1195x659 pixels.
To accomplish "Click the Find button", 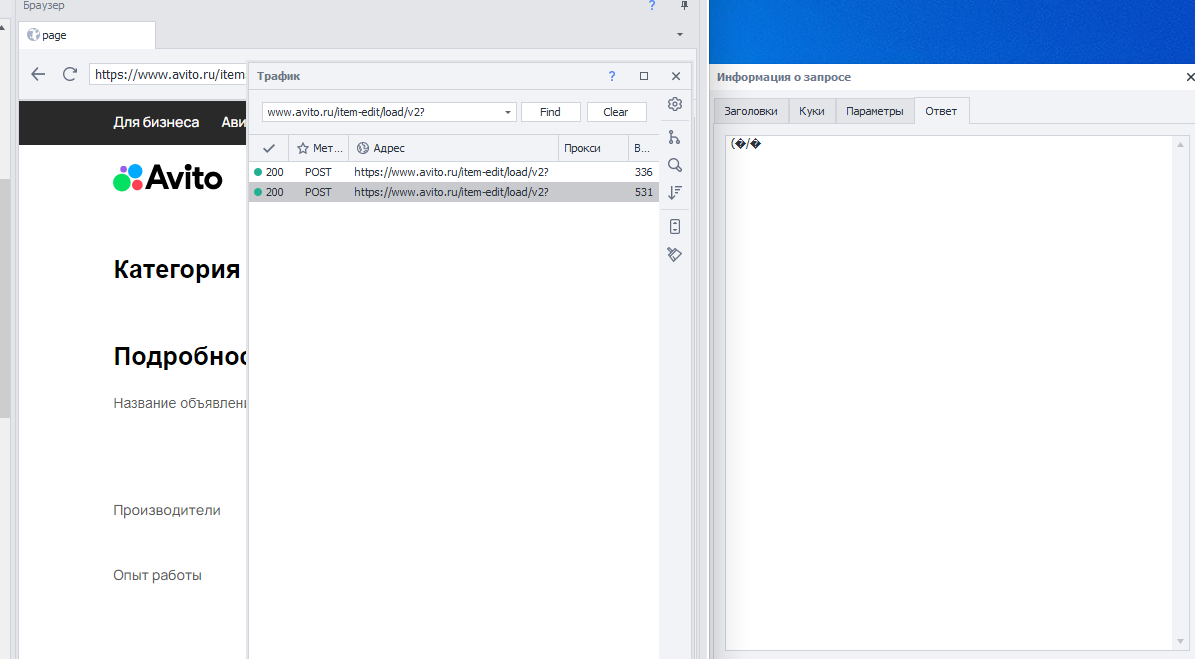I will tap(550, 112).
